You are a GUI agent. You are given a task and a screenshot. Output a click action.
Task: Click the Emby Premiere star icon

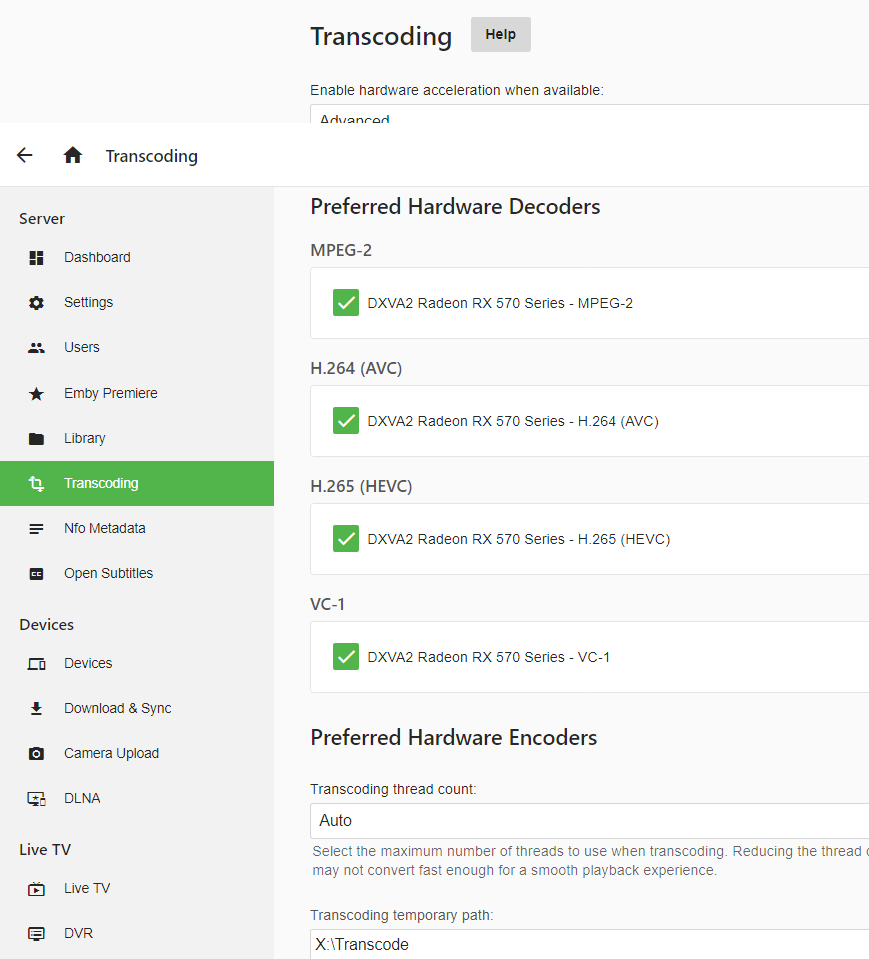point(37,394)
